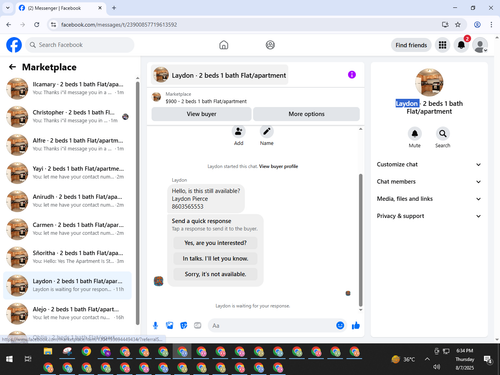Send quick response "In talks. I'll let you know."
The height and width of the screenshot is (375, 500).
click(x=215, y=259)
